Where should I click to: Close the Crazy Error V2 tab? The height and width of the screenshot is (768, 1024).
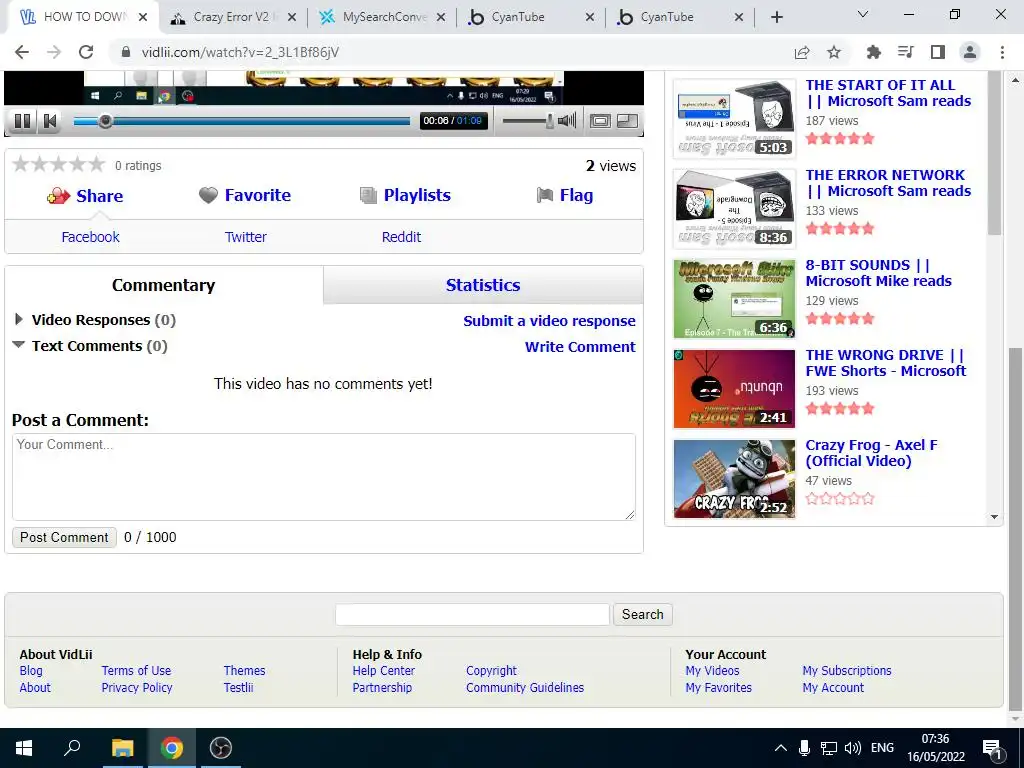292,18
